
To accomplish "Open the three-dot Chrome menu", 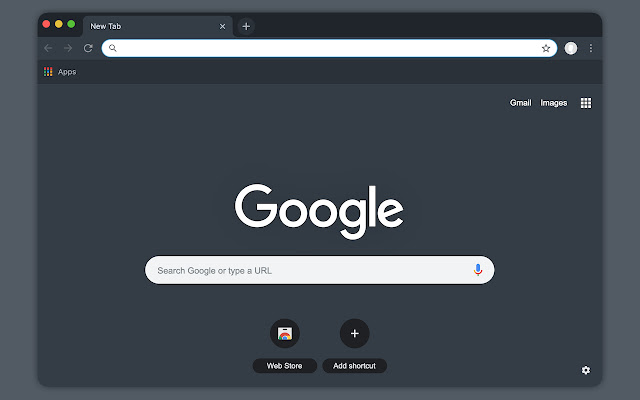I will point(591,48).
